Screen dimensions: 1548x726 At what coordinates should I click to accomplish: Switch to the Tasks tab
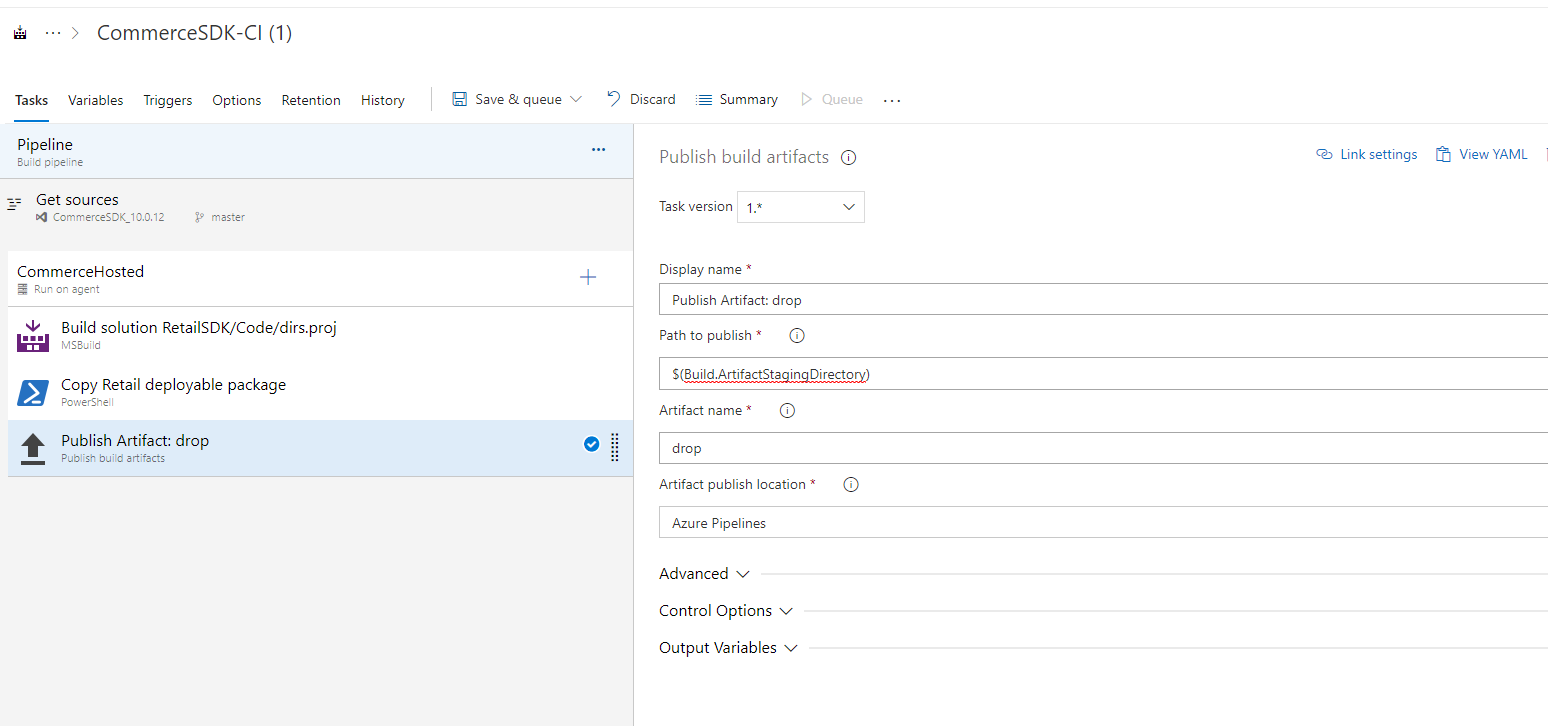[x=32, y=100]
